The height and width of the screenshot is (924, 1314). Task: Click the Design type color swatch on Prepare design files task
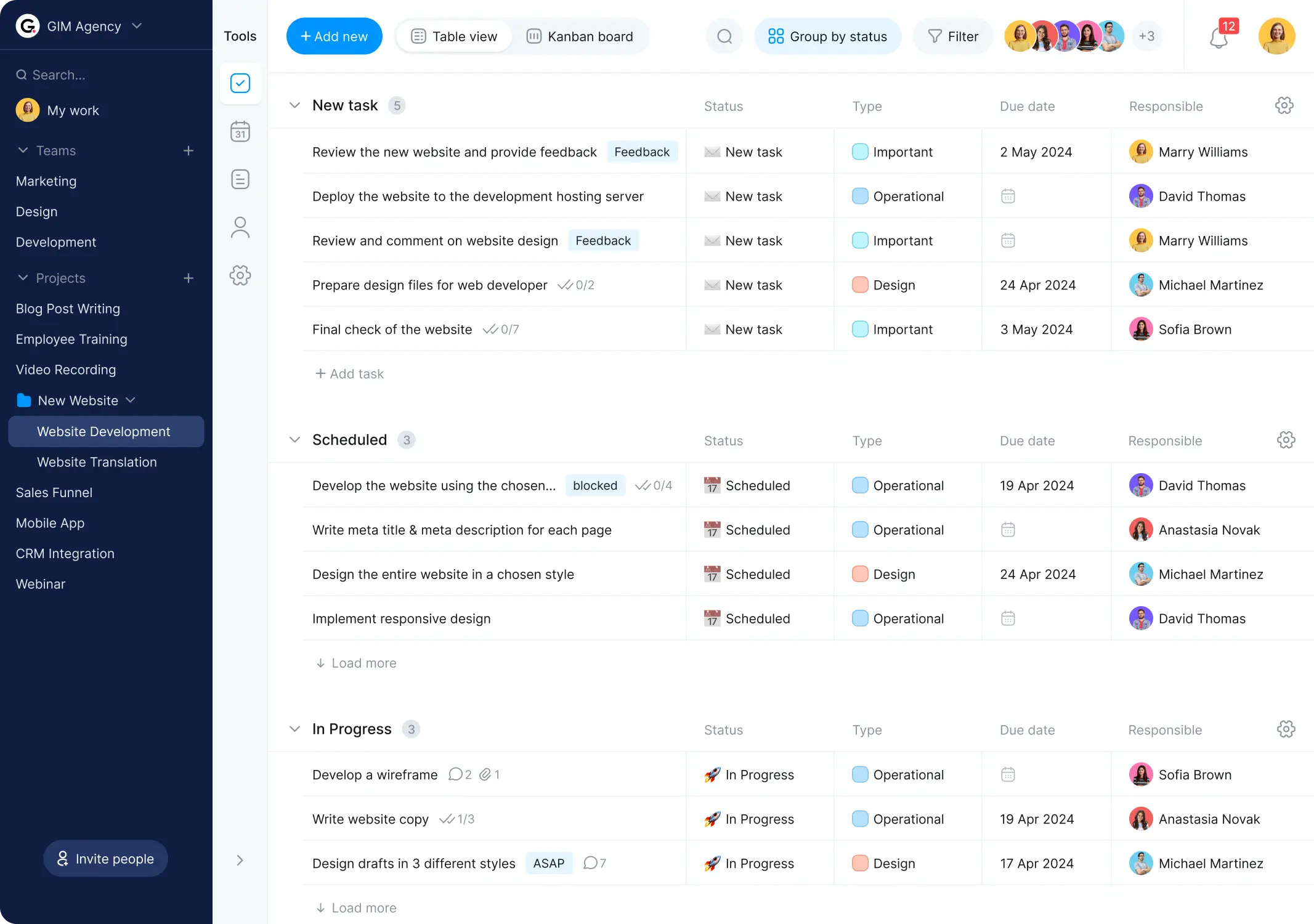(859, 285)
